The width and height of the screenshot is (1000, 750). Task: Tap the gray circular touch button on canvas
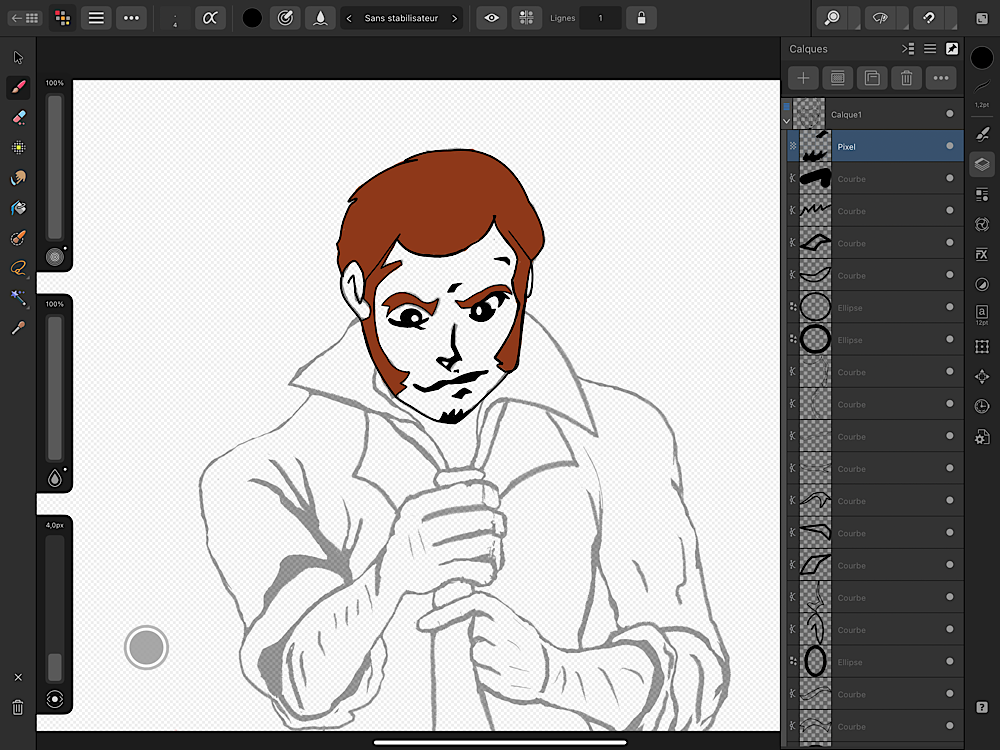pos(146,647)
